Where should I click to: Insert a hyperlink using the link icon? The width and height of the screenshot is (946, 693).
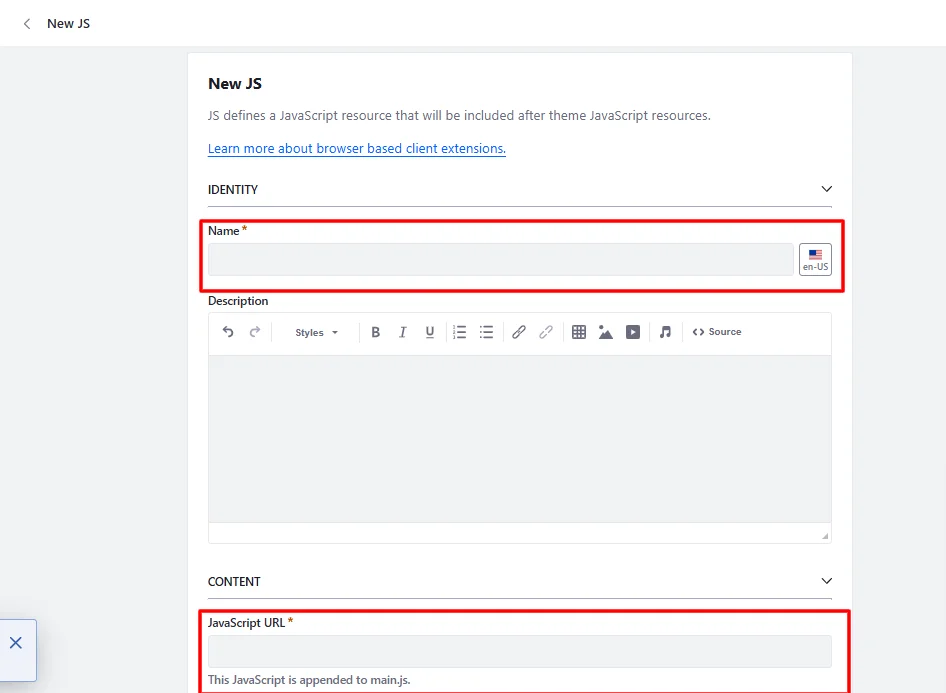(546, 332)
